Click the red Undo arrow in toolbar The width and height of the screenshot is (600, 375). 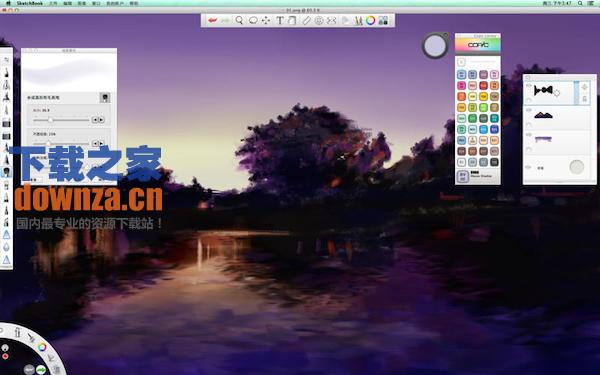[212, 20]
